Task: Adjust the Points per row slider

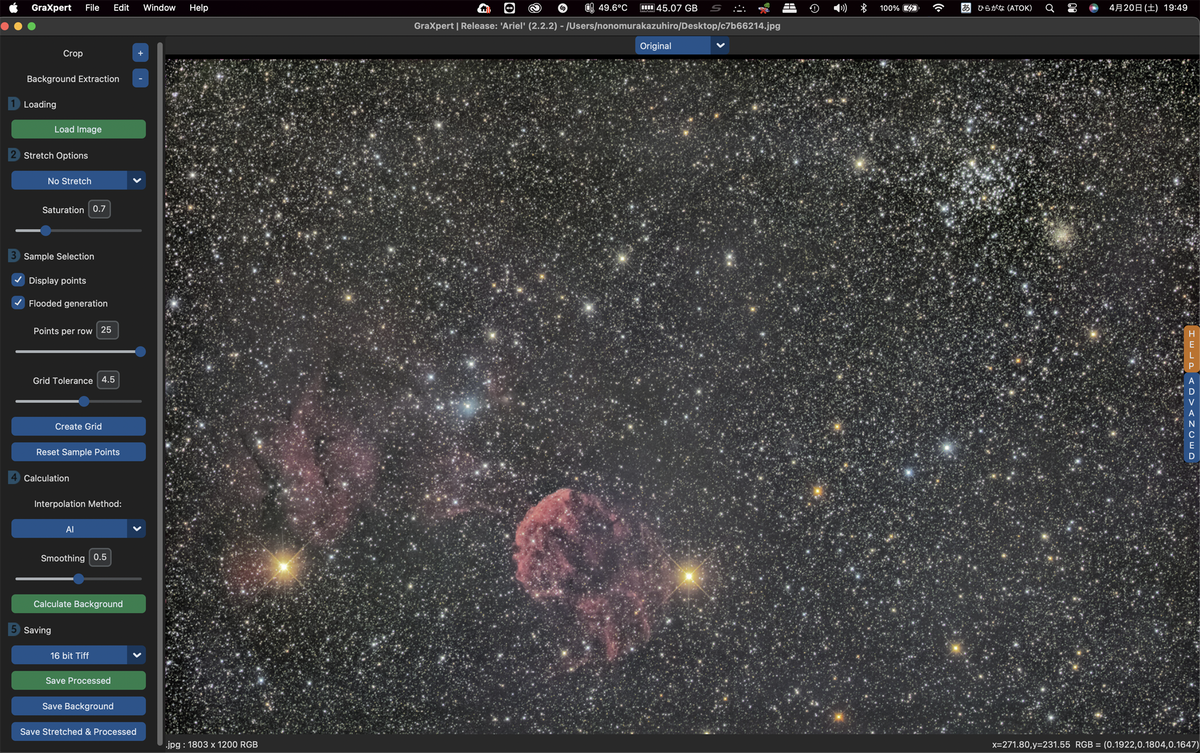Action: (x=140, y=351)
